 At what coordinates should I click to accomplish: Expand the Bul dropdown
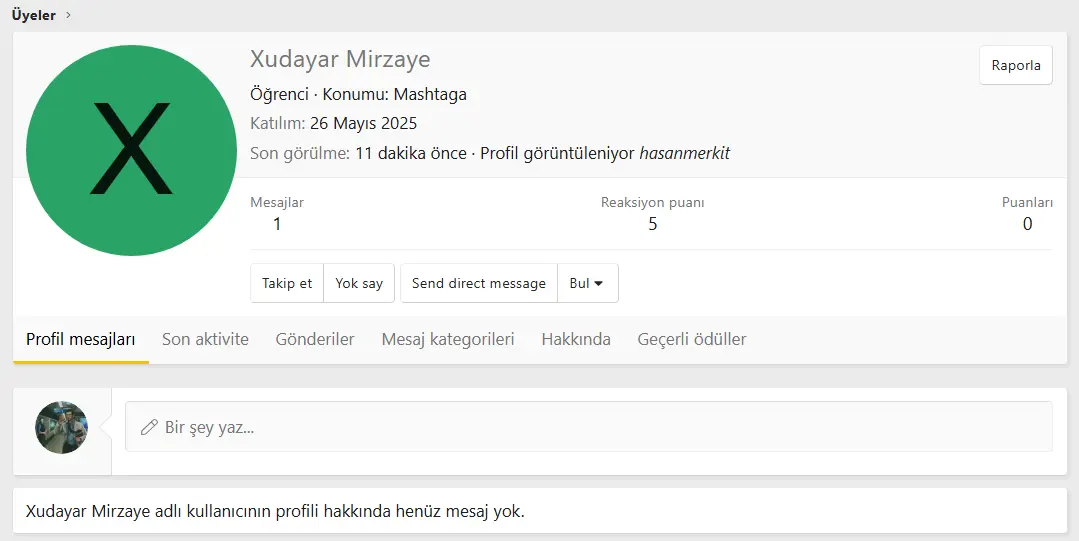587,283
